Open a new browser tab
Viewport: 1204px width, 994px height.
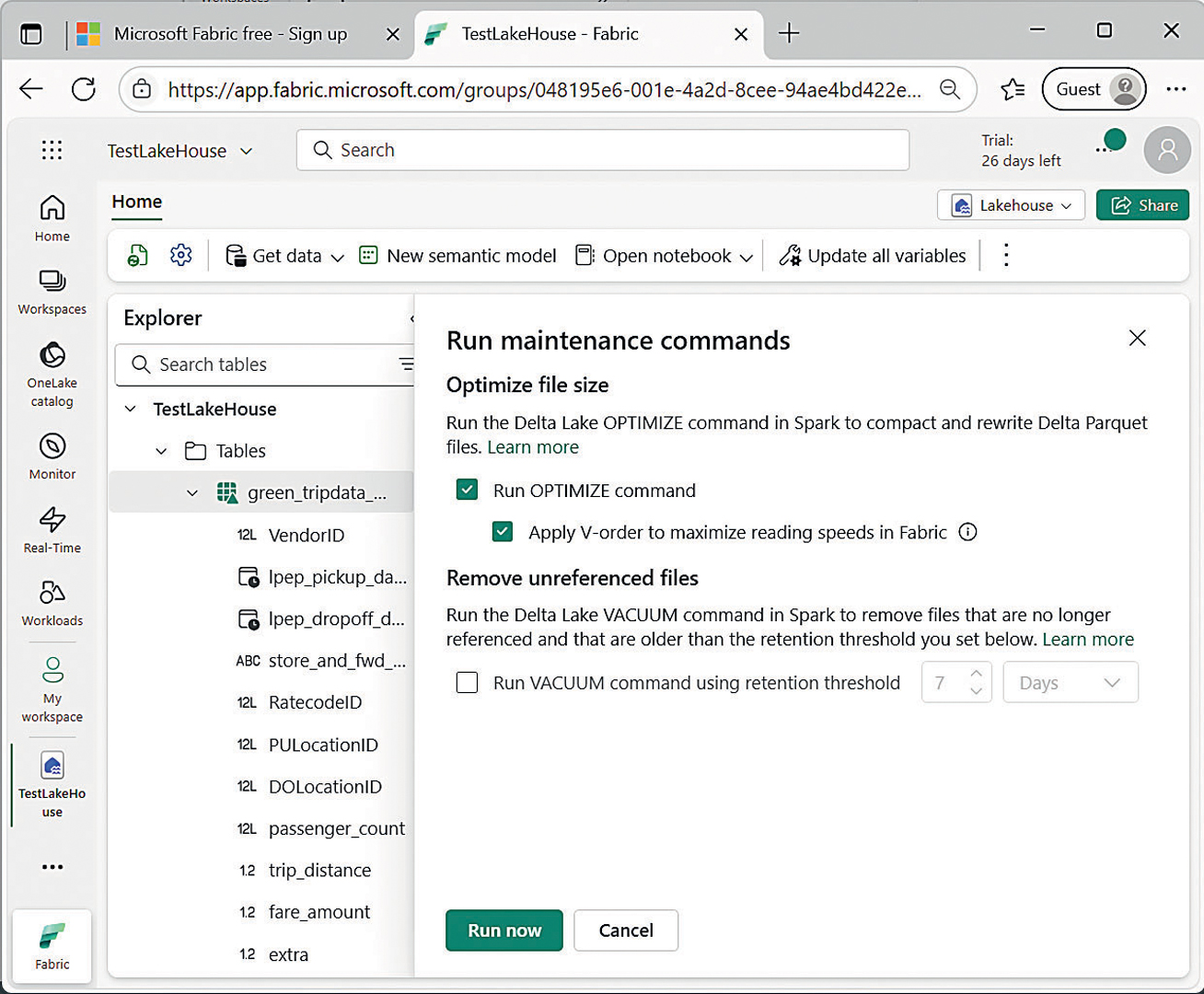[x=789, y=34]
